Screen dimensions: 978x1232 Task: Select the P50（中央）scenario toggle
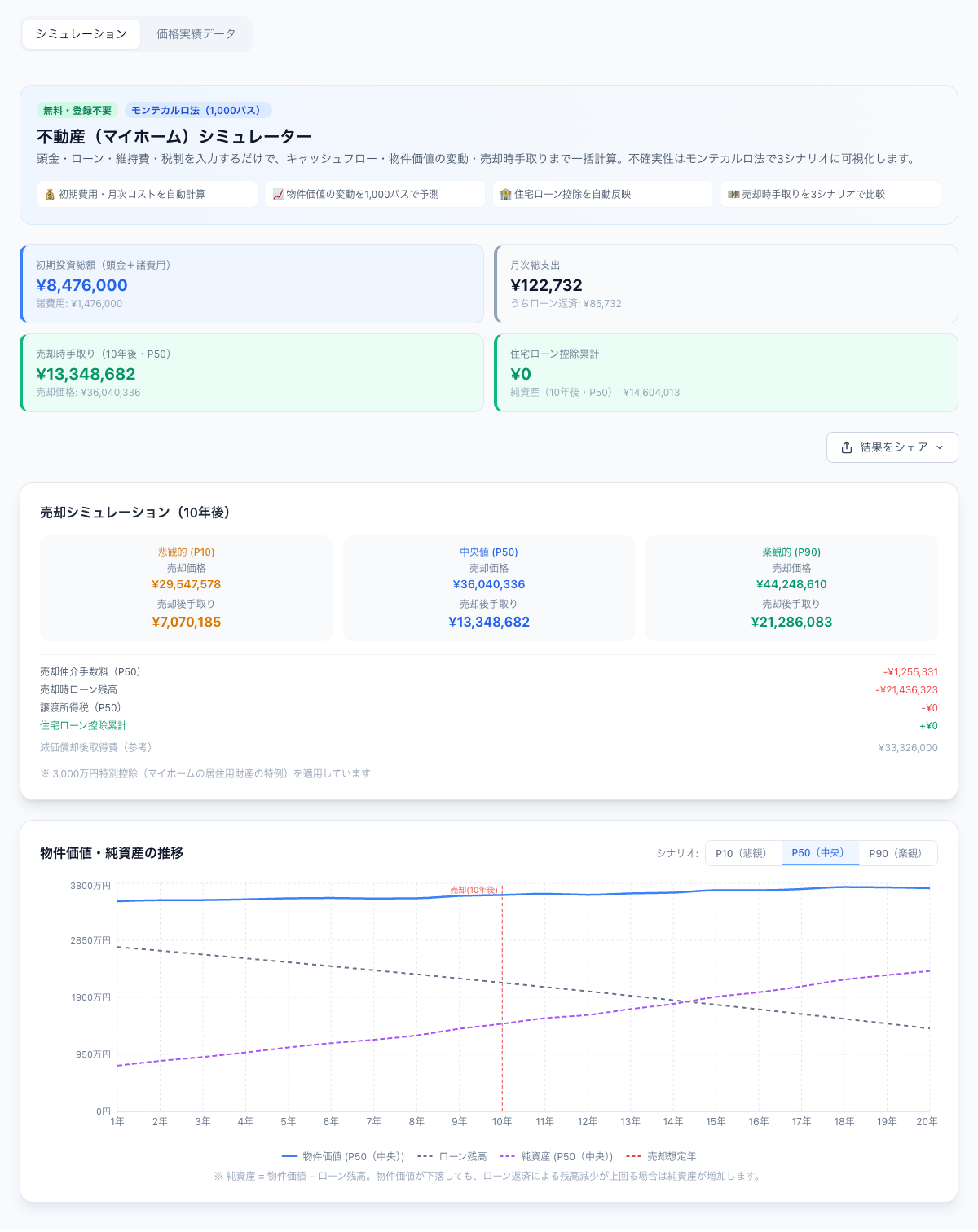(820, 853)
